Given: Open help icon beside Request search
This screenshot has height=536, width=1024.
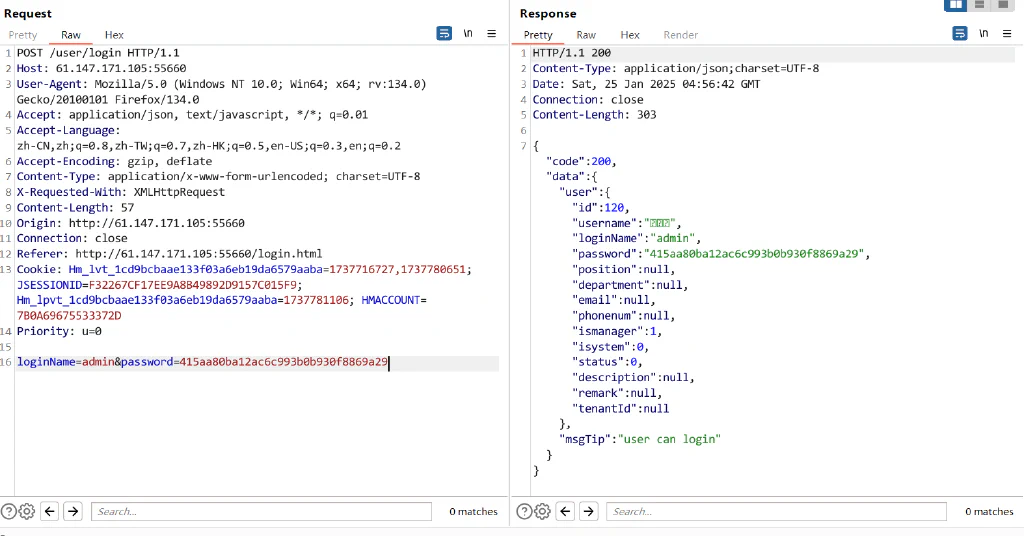Looking at the screenshot, I should (x=8, y=511).
